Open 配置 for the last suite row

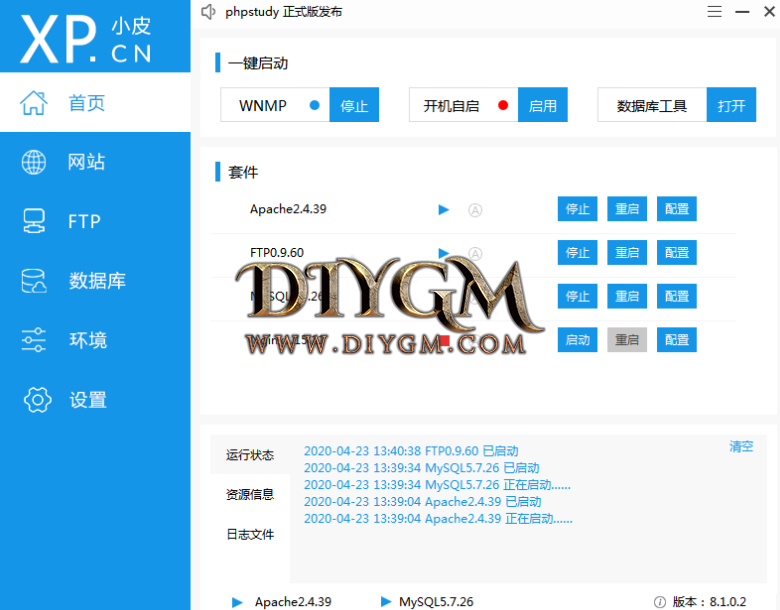click(677, 340)
